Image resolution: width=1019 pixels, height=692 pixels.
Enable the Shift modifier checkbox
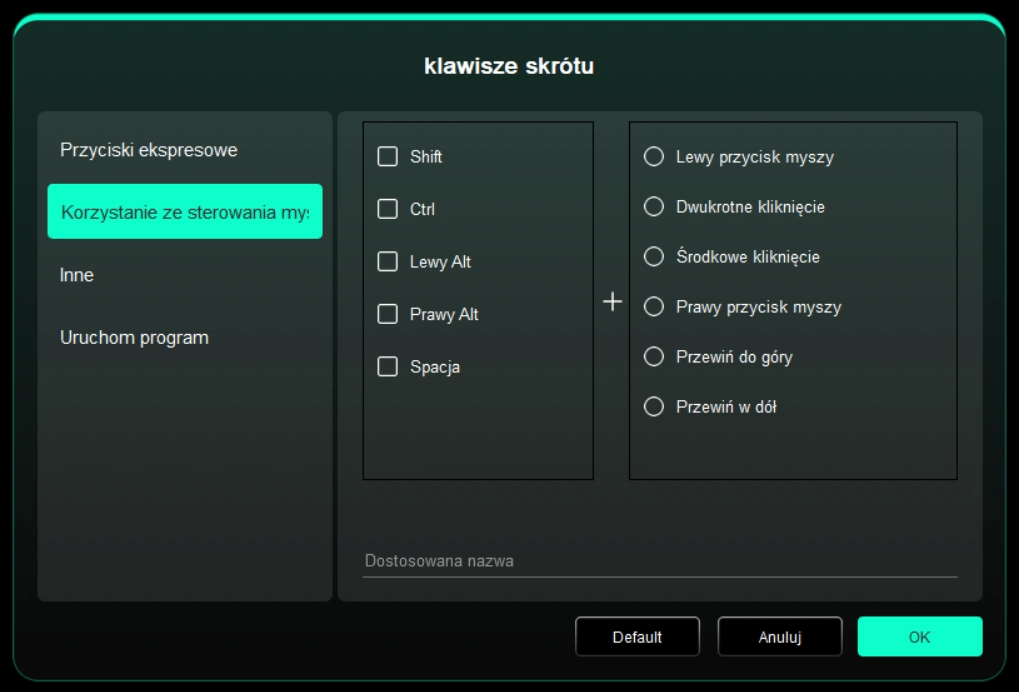(x=388, y=157)
